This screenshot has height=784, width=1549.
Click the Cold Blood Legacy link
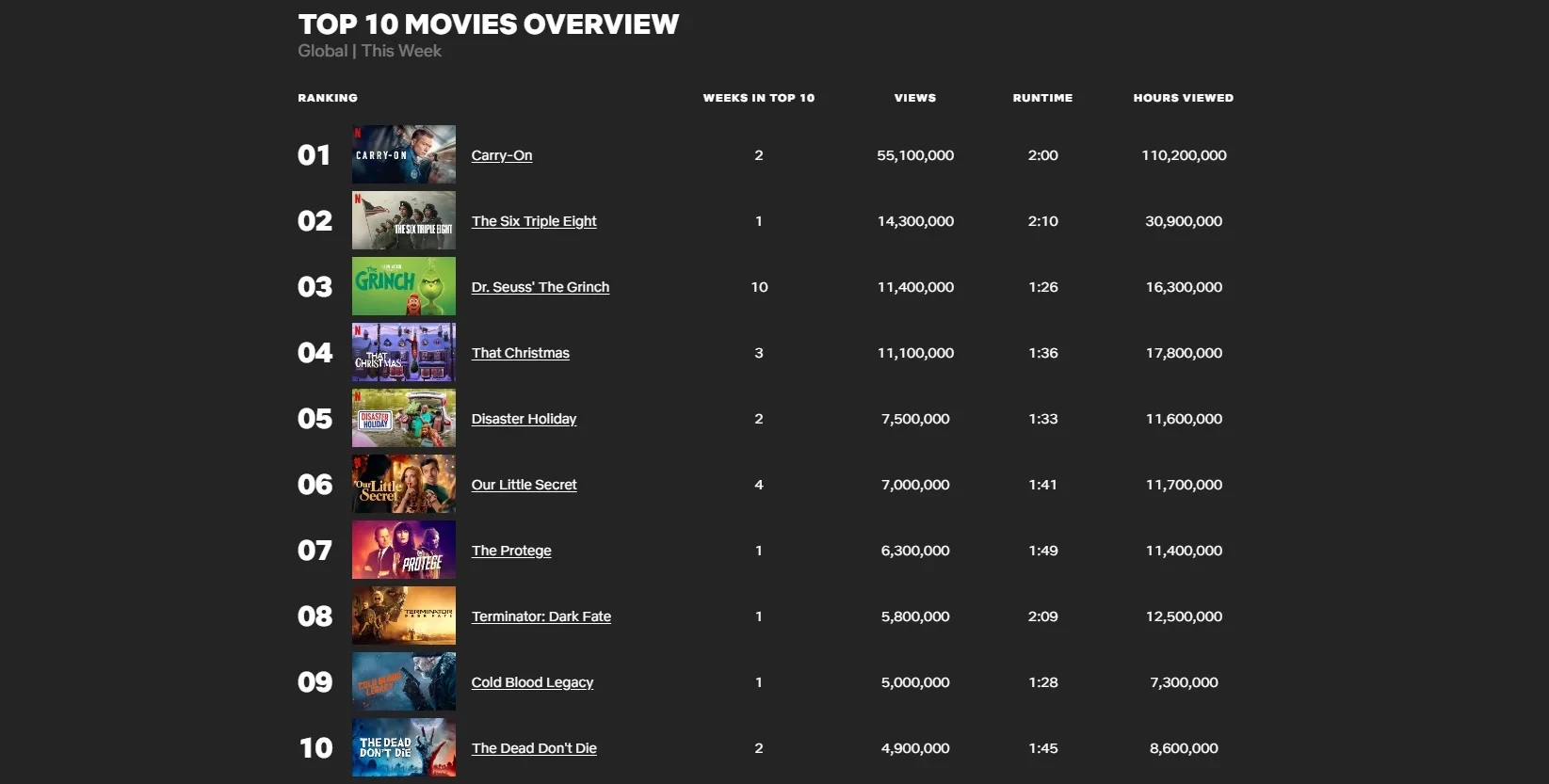532,682
